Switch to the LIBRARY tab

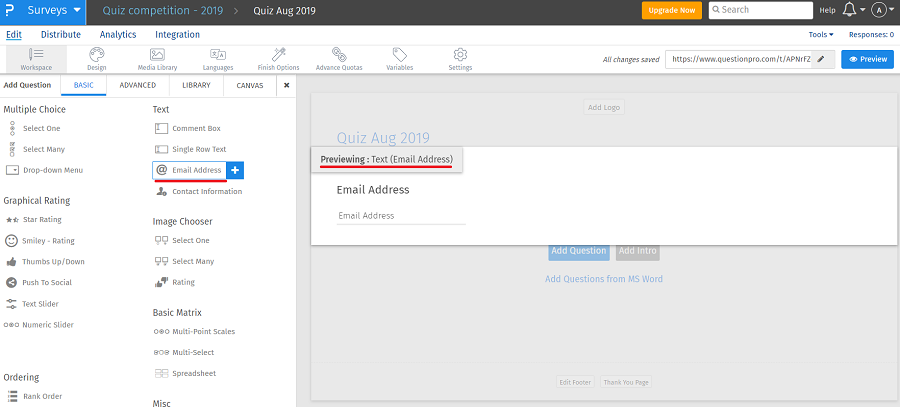(196, 85)
